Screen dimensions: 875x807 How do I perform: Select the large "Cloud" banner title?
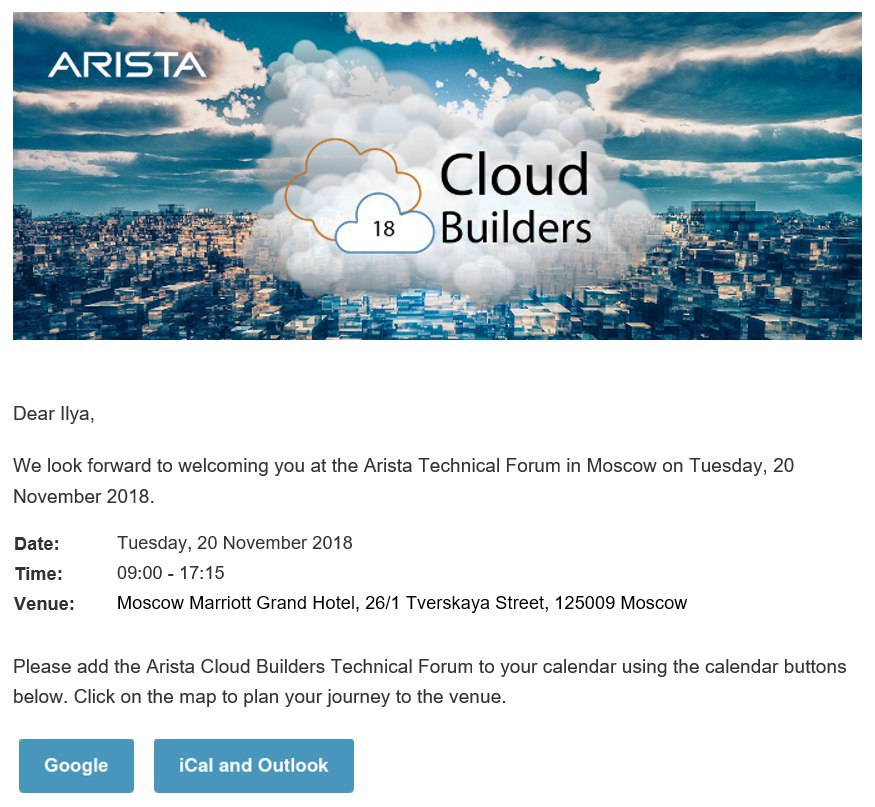(514, 175)
